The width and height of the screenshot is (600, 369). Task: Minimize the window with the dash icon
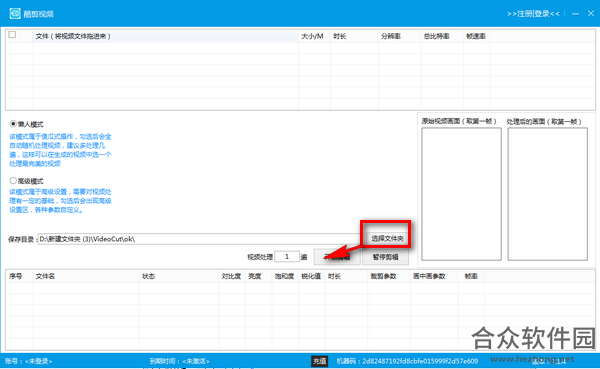[575, 14]
